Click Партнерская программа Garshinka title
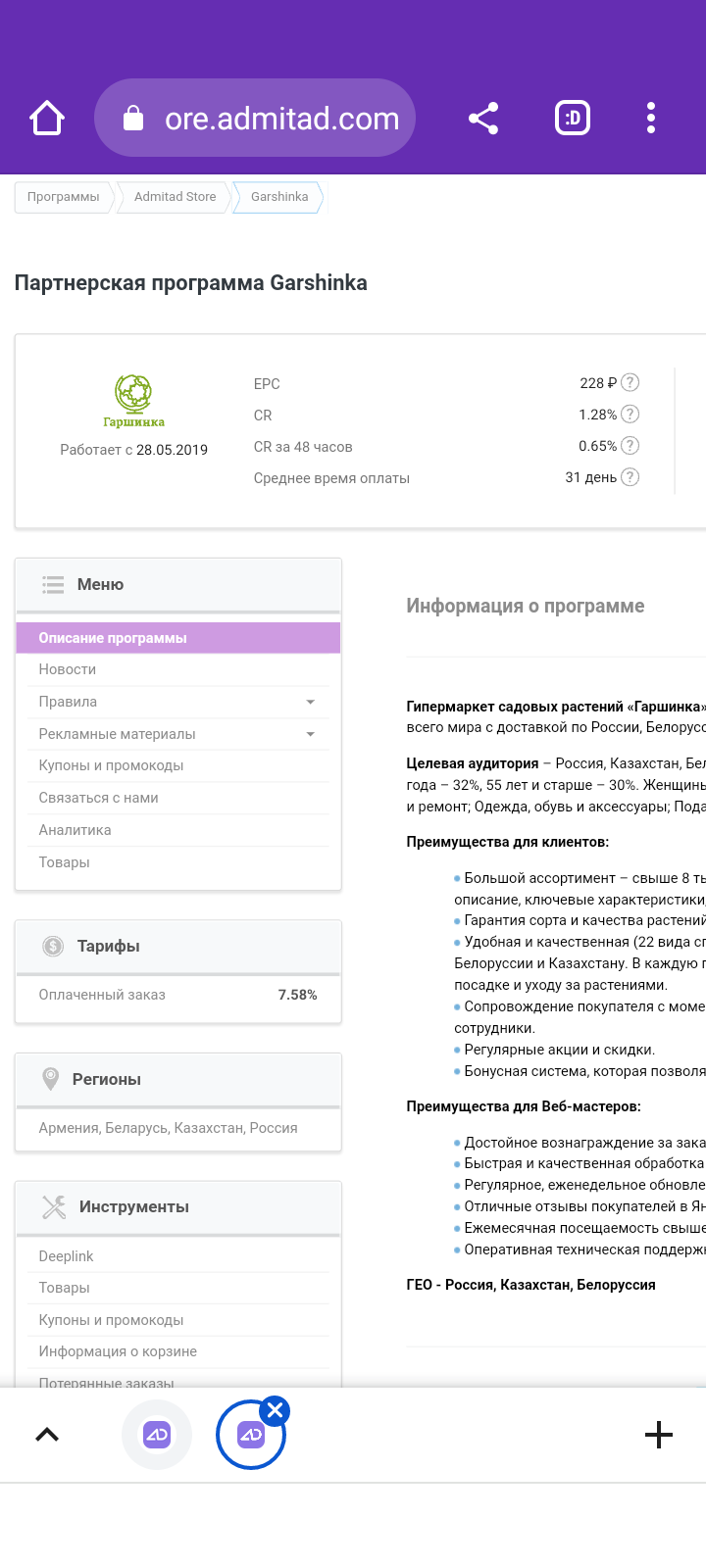This screenshot has width=706, height=1568. tap(191, 283)
